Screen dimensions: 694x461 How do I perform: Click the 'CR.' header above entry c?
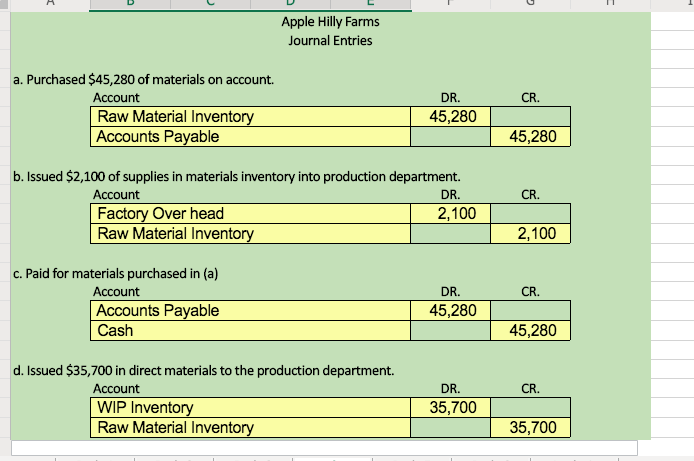pyautogui.click(x=530, y=292)
